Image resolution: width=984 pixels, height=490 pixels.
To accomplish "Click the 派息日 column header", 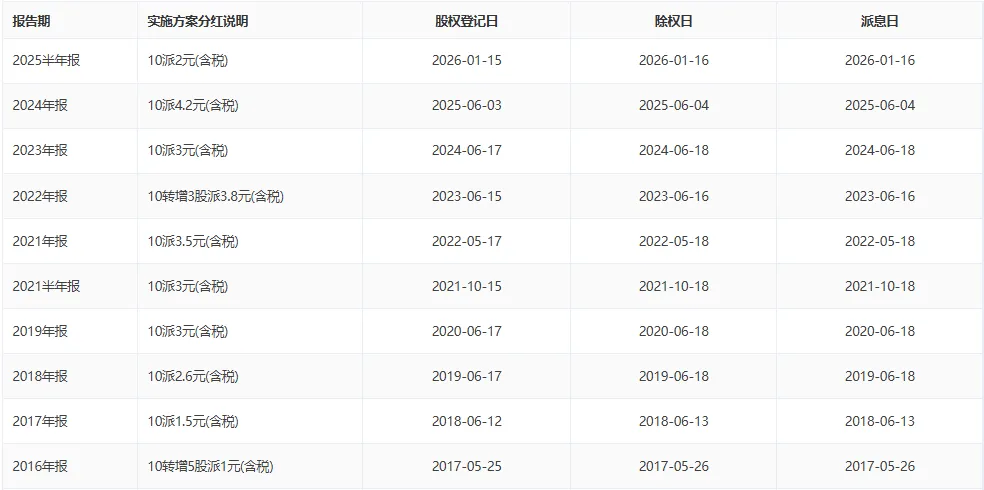I will click(880, 21).
